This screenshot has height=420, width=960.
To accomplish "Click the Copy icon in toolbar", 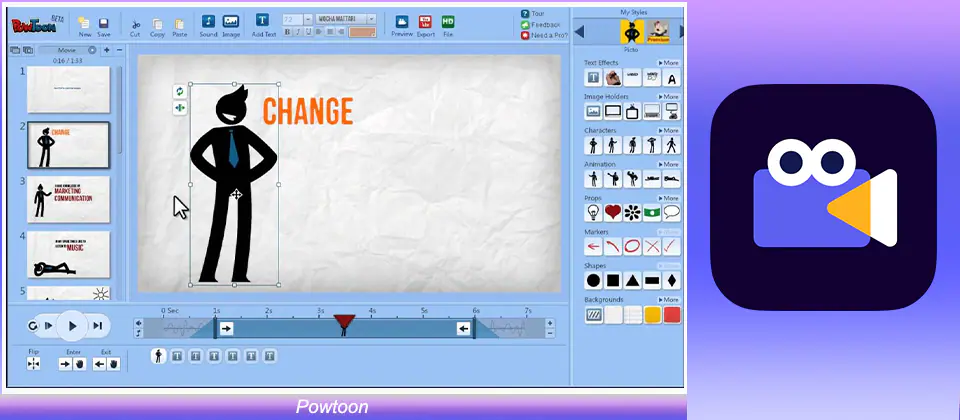I will coord(157,24).
